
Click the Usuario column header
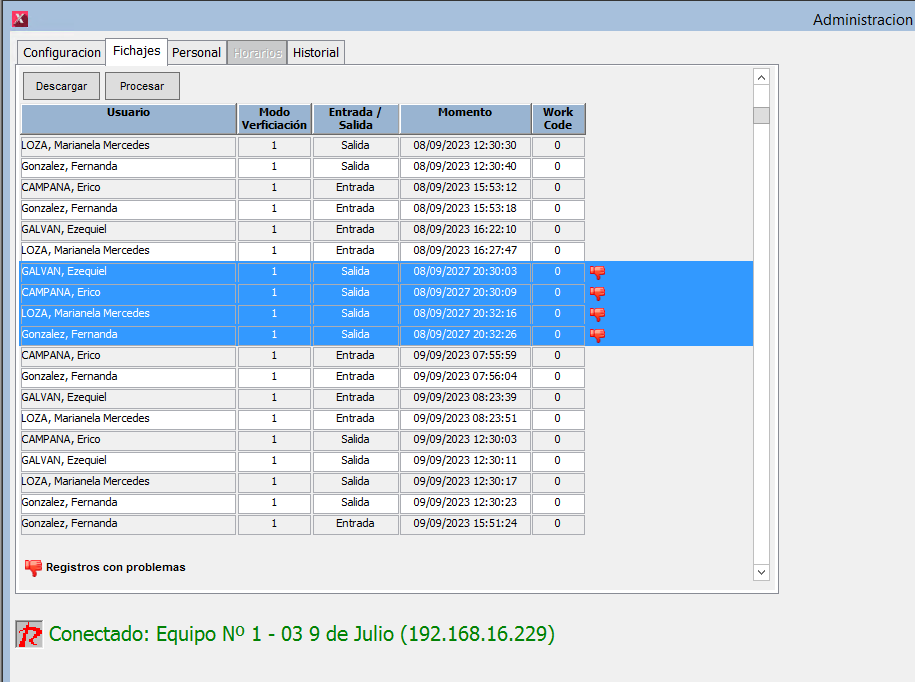(128, 119)
